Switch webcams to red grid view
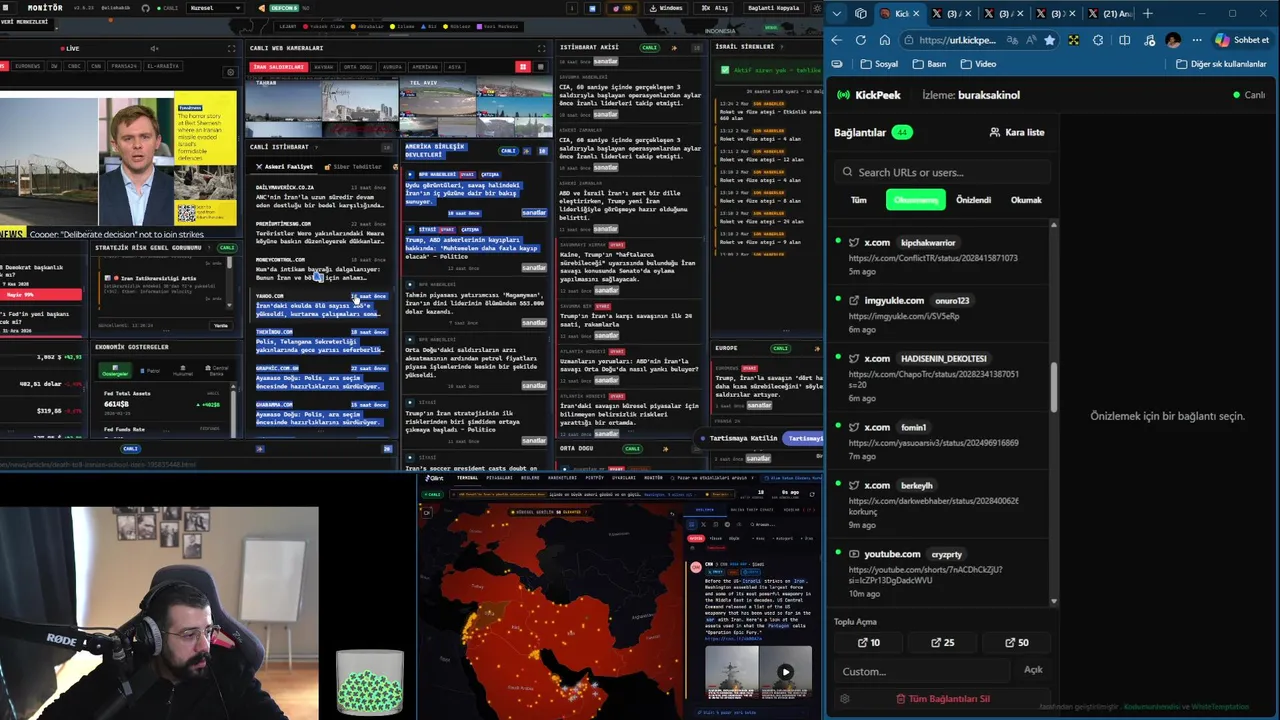The width and height of the screenshot is (1280, 720). click(x=522, y=67)
